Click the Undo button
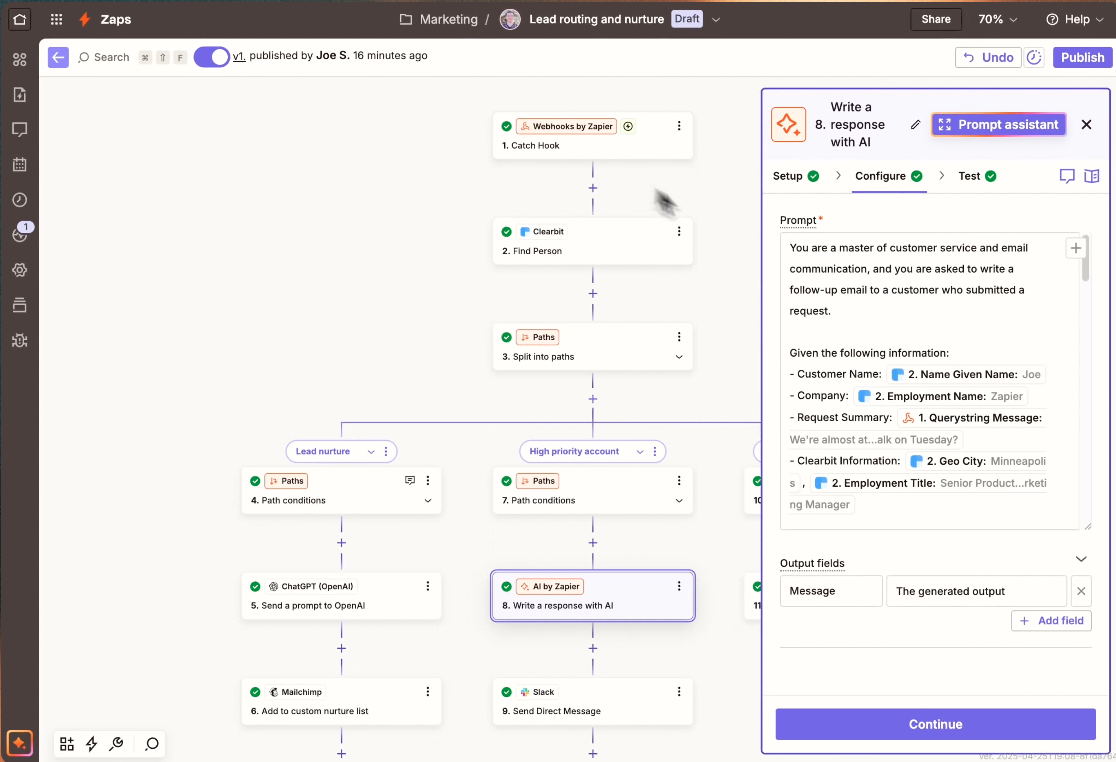1116x762 pixels. 988,58
